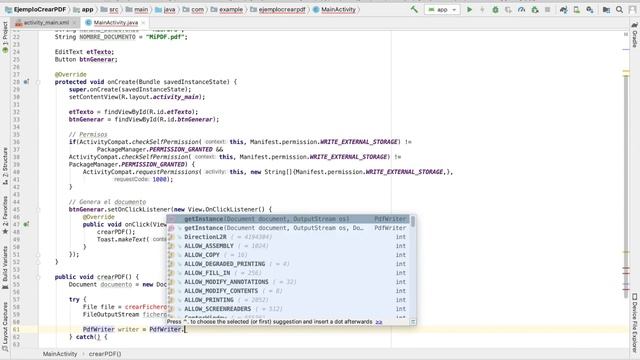Open the Project tool window
Screen dimensions: 640x360
tap(5, 37)
